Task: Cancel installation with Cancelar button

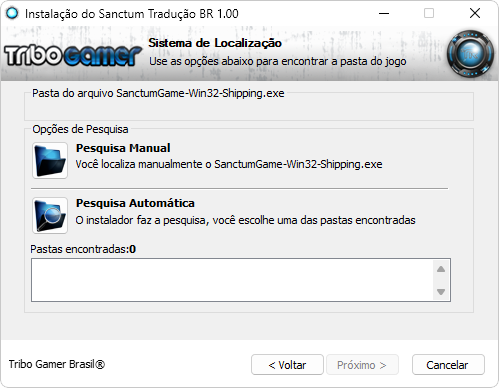Action: 448,365
